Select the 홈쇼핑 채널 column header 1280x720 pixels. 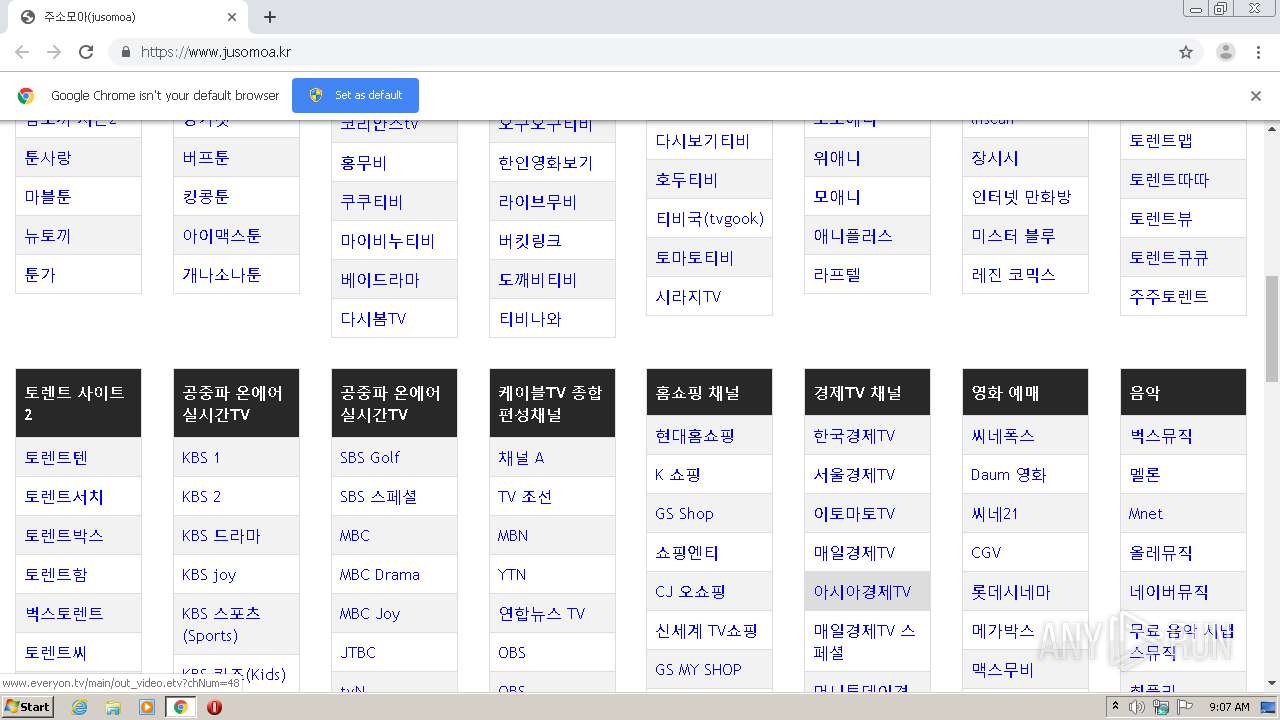709,392
